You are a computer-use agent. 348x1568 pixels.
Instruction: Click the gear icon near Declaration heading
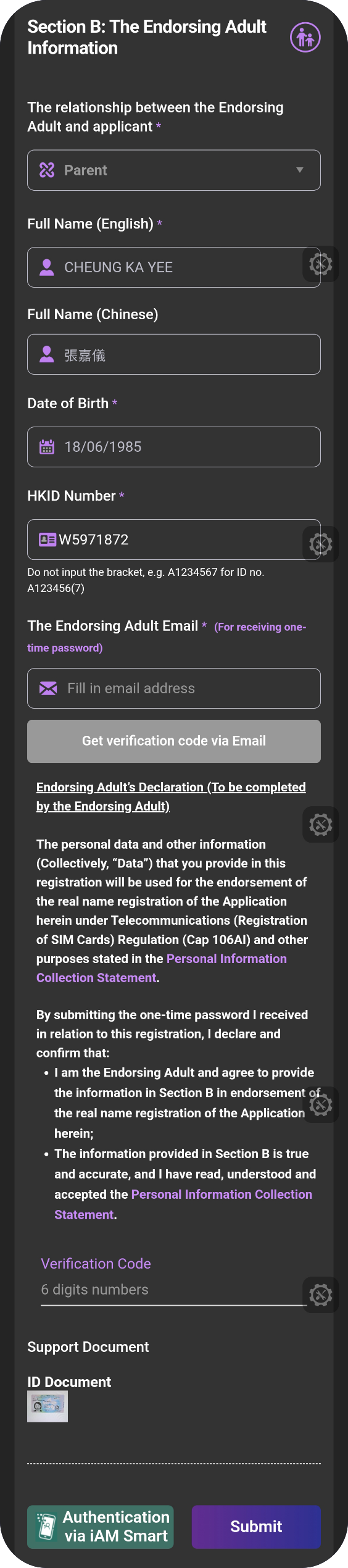click(x=321, y=824)
